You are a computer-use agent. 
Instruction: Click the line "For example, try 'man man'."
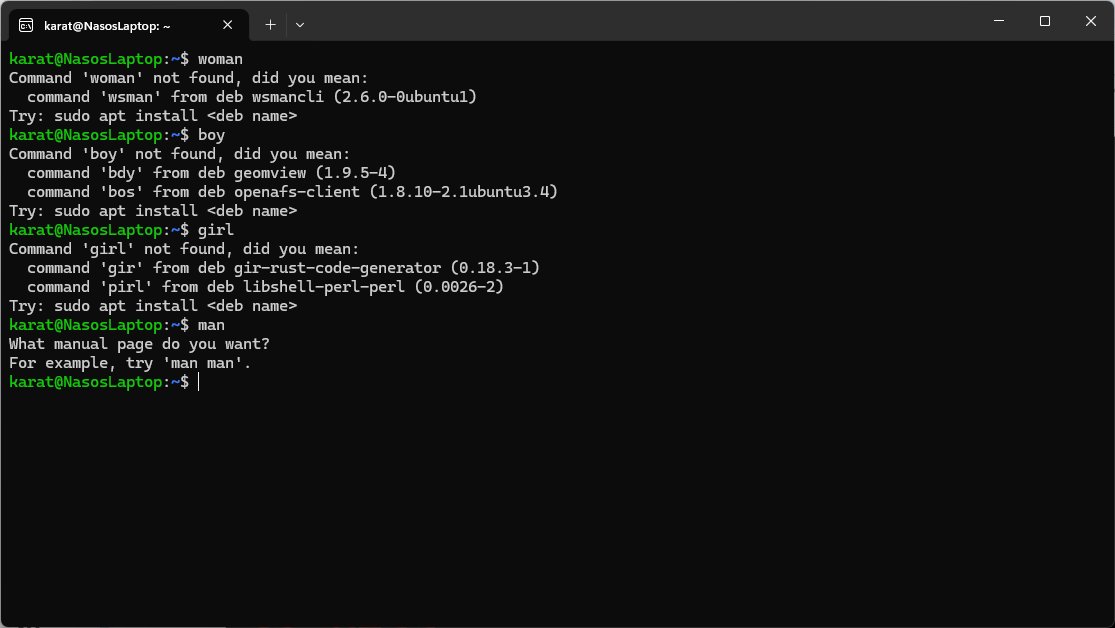[130, 363]
